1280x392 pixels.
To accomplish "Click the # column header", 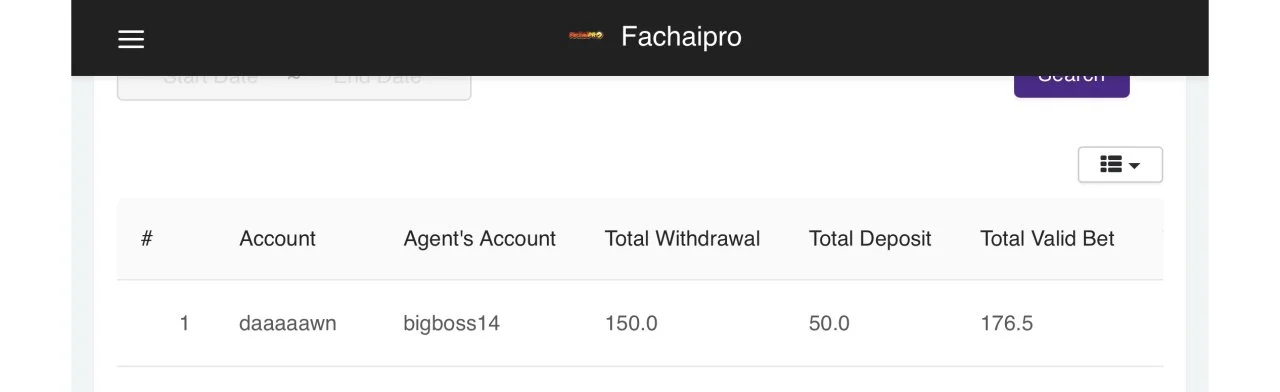I will [x=147, y=239].
